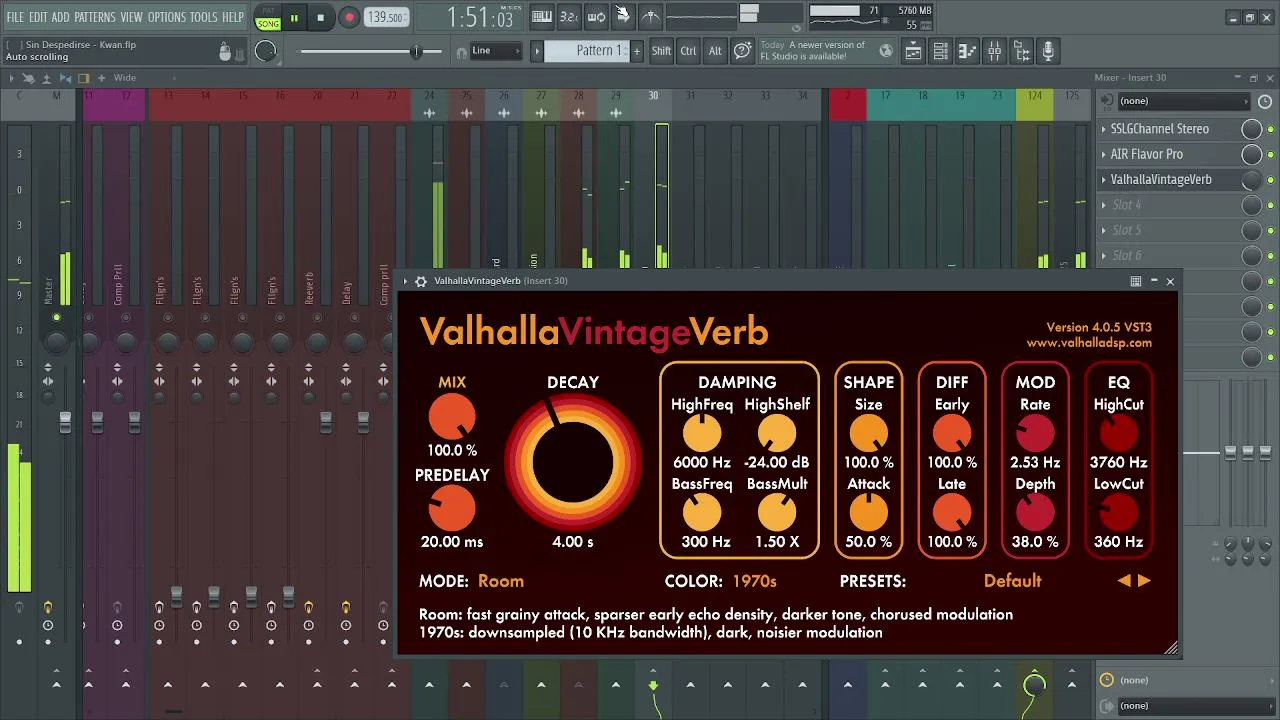Toggle the Ctrl modifier button
Viewport: 1280px width, 720px height.
(689, 51)
